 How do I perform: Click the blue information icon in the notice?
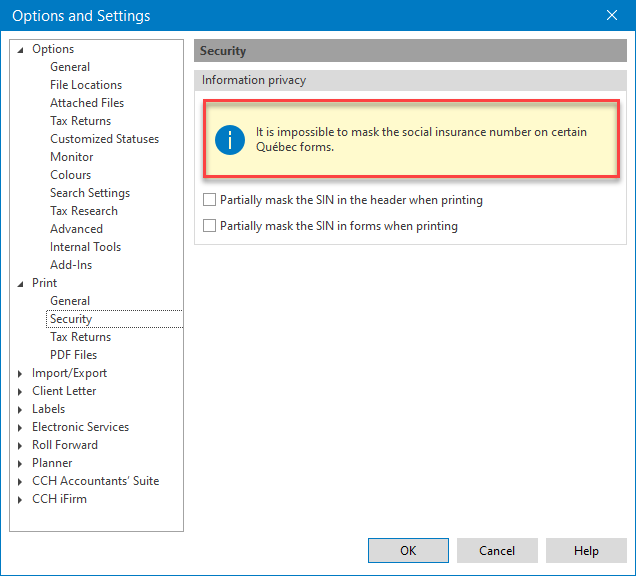click(x=229, y=140)
